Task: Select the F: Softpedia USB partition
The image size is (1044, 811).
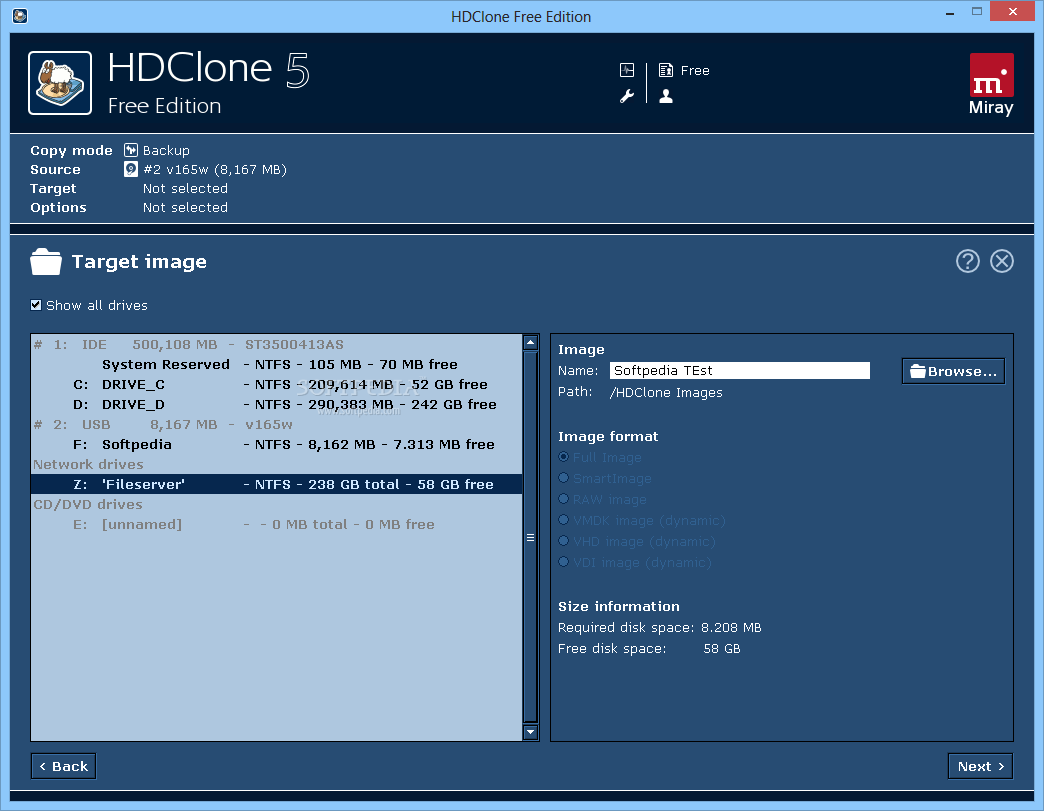Action: 277,444
